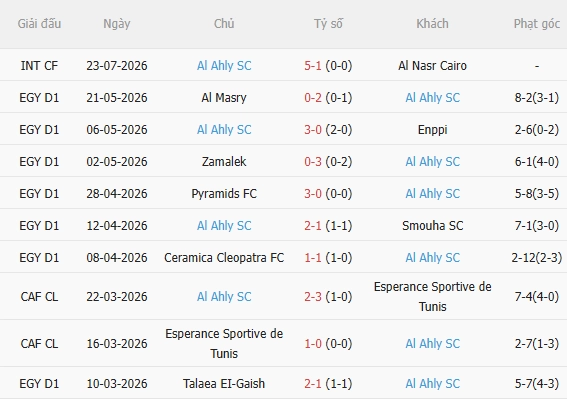Open Ceramica Cleopatra FC team link
The image size is (567, 401).
(x=224, y=258)
